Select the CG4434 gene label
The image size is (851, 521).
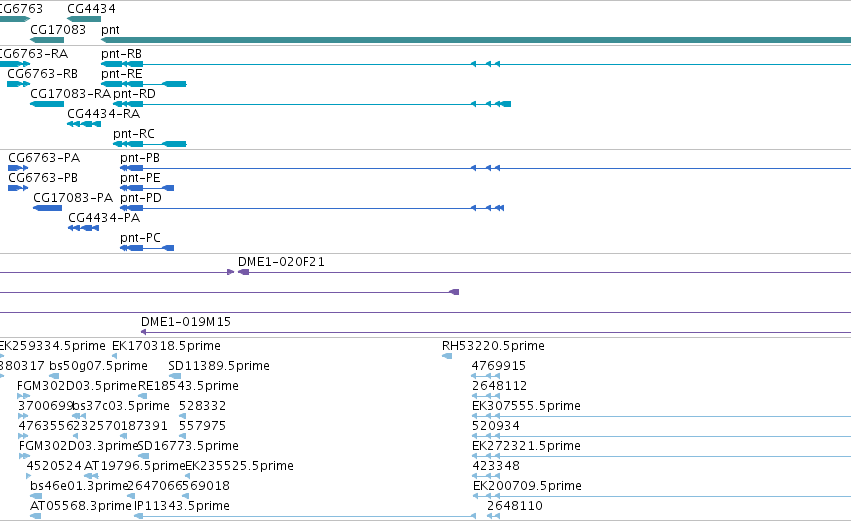(91, 9)
